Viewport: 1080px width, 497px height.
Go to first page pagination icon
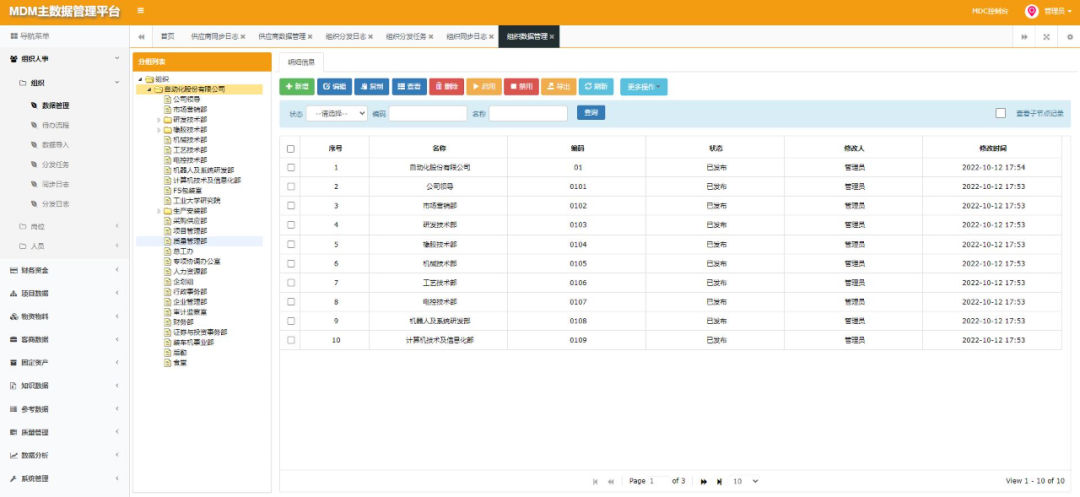tap(596, 482)
